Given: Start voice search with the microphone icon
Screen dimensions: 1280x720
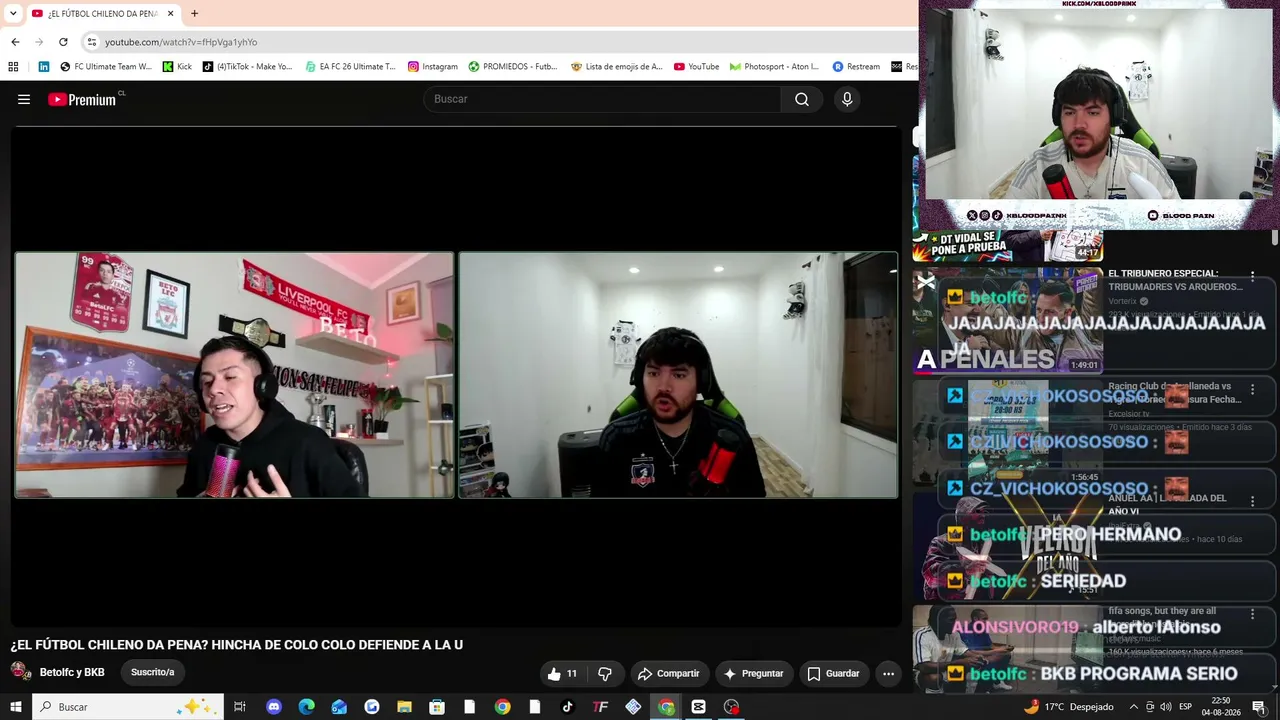Looking at the screenshot, I should point(847,99).
